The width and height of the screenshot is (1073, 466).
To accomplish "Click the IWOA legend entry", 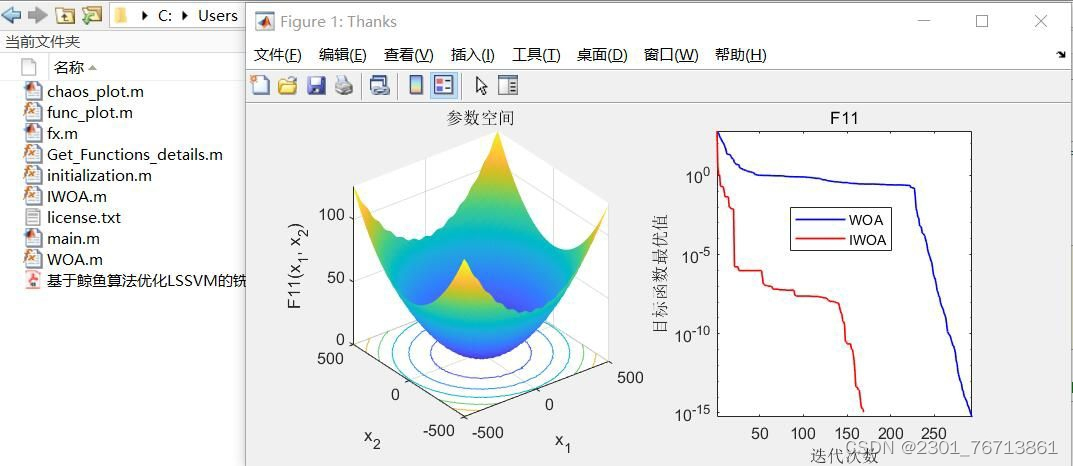I will coord(842,239).
